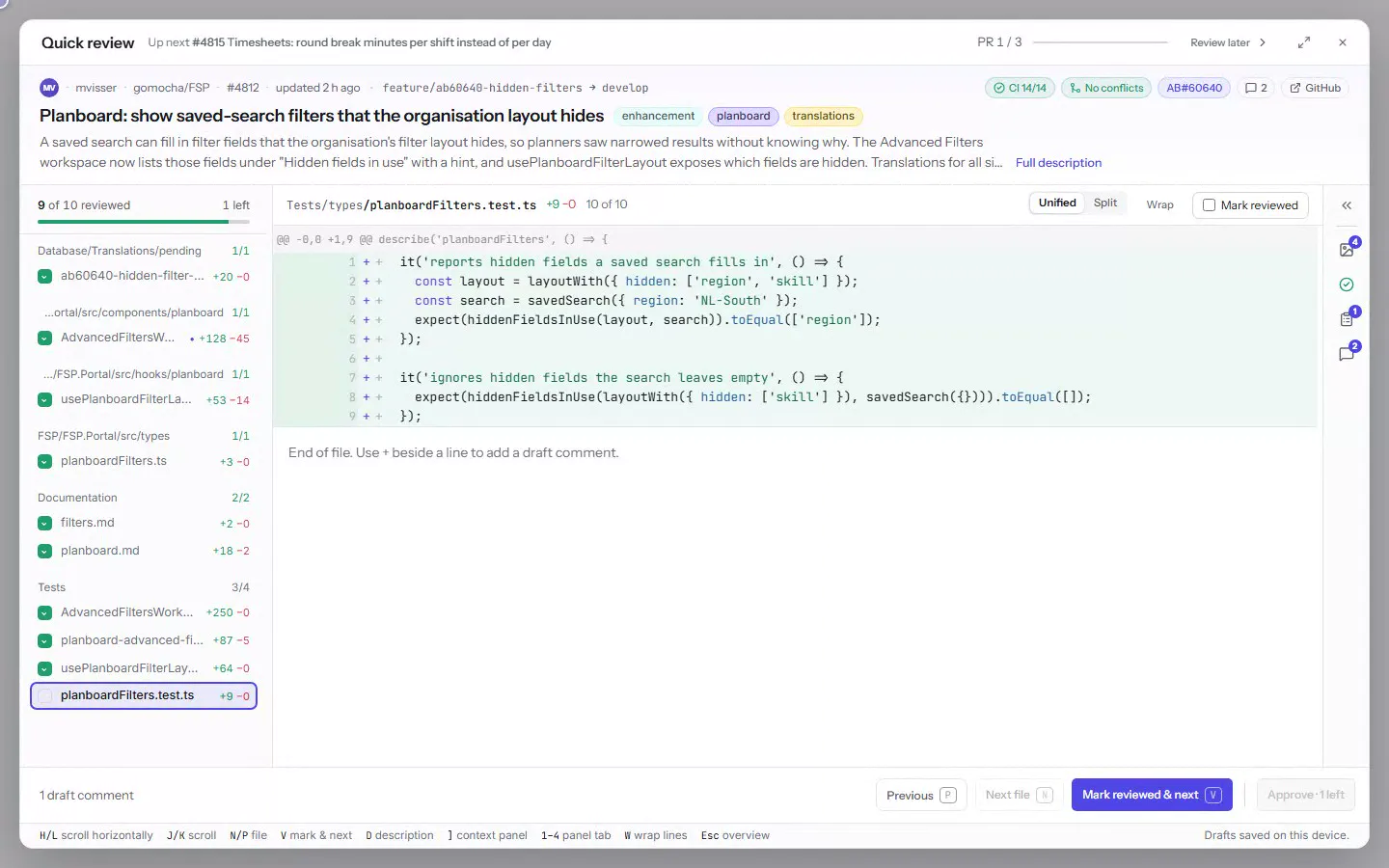This screenshot has height=868, width=1389.
Task: Click the No conflicts merge badge
Action: pos(1106,88)
